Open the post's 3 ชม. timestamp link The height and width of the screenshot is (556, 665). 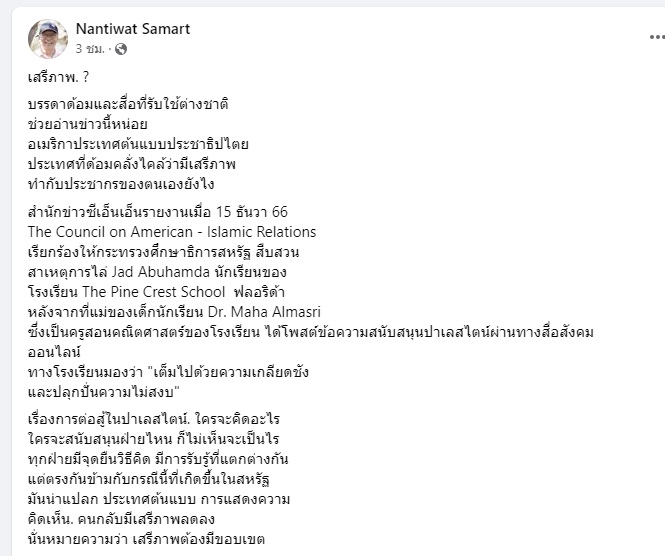point(90,49)
